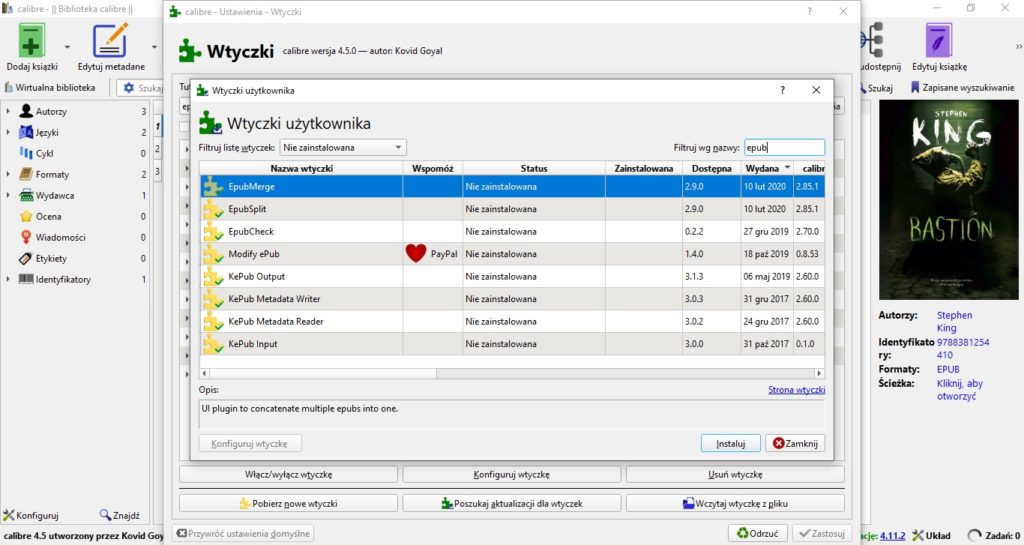Click the red heart donate icon
The height and width of the screenshot is (545, 1024).
pos(416,253)
